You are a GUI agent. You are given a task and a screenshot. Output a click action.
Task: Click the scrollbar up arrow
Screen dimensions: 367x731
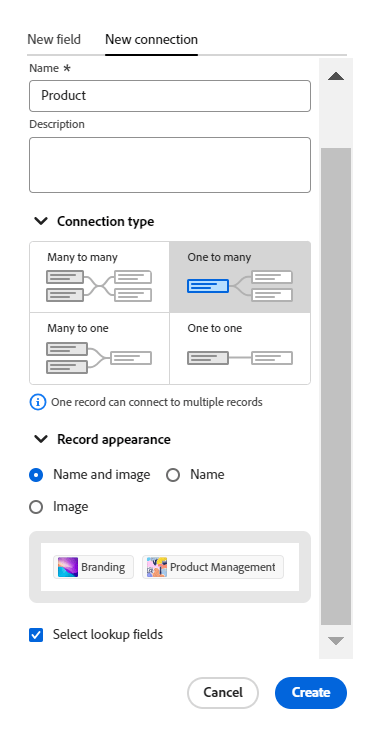336,76
